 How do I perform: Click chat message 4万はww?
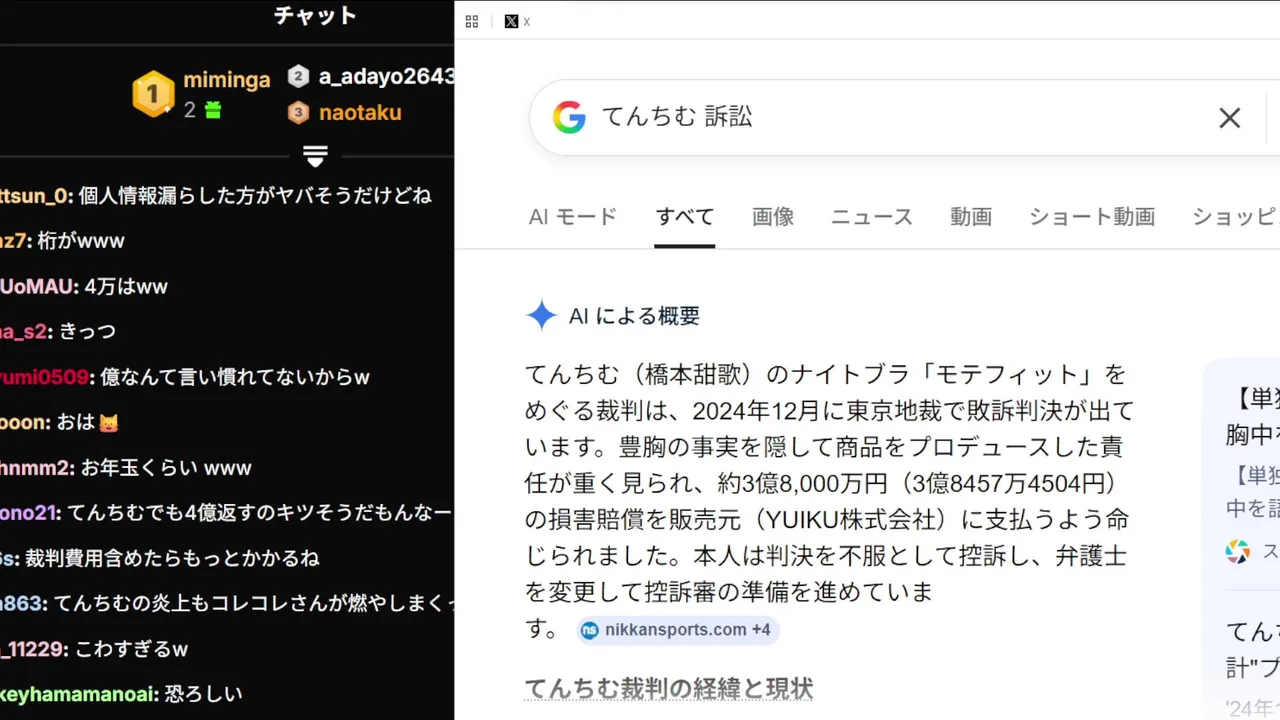125,287
